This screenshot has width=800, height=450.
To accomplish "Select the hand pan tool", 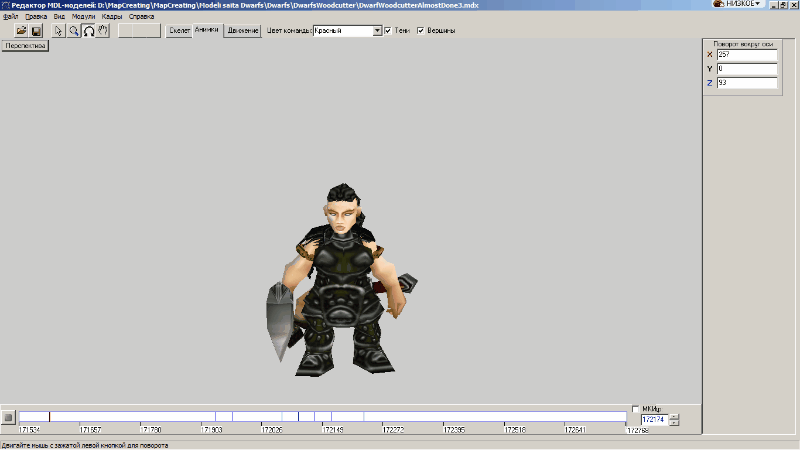I will (x=103, y=31).
